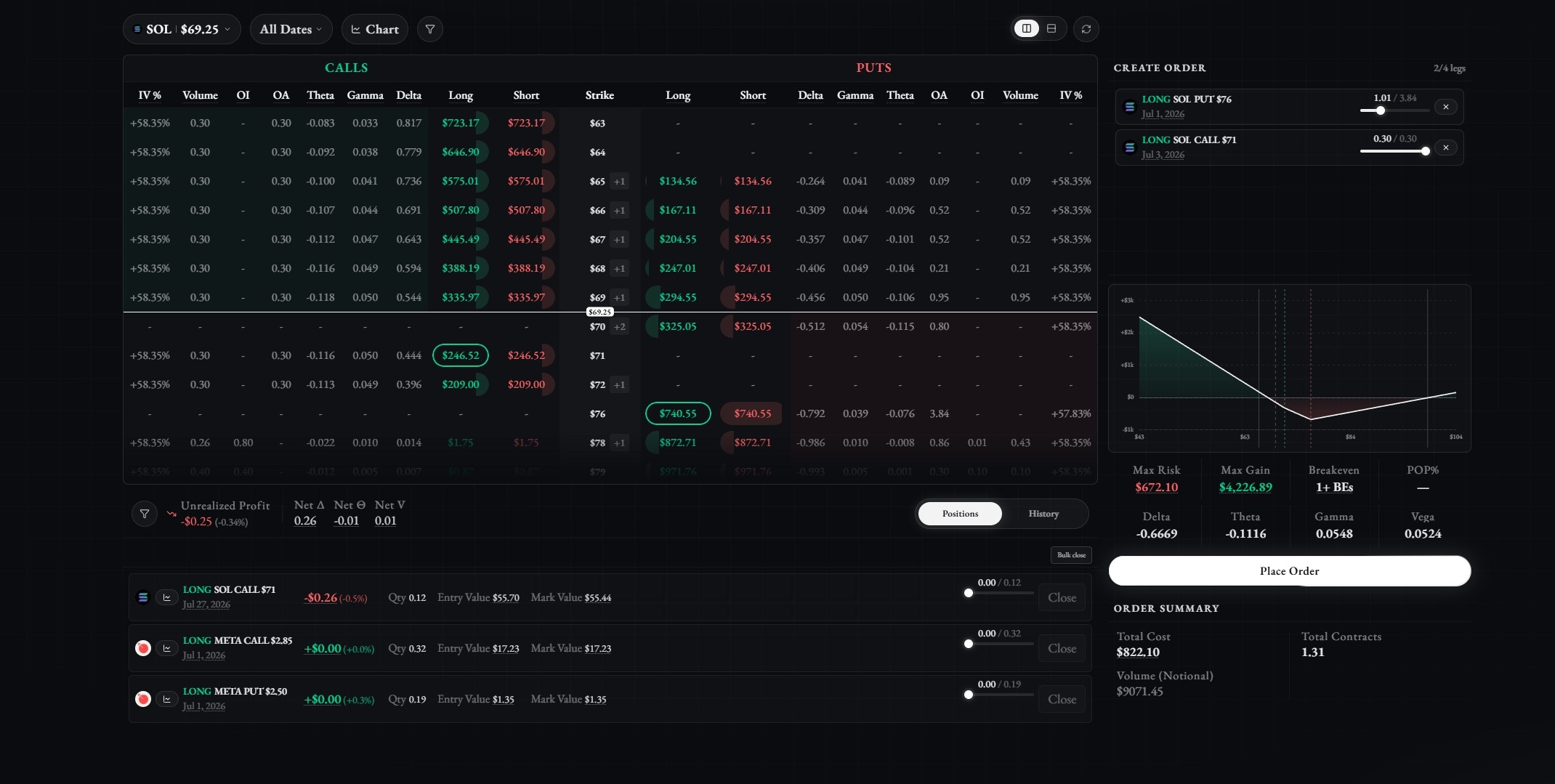Close the META CALL $2.85 position
This screenshot has height=784, width=1555.
tap(1062, 648)
